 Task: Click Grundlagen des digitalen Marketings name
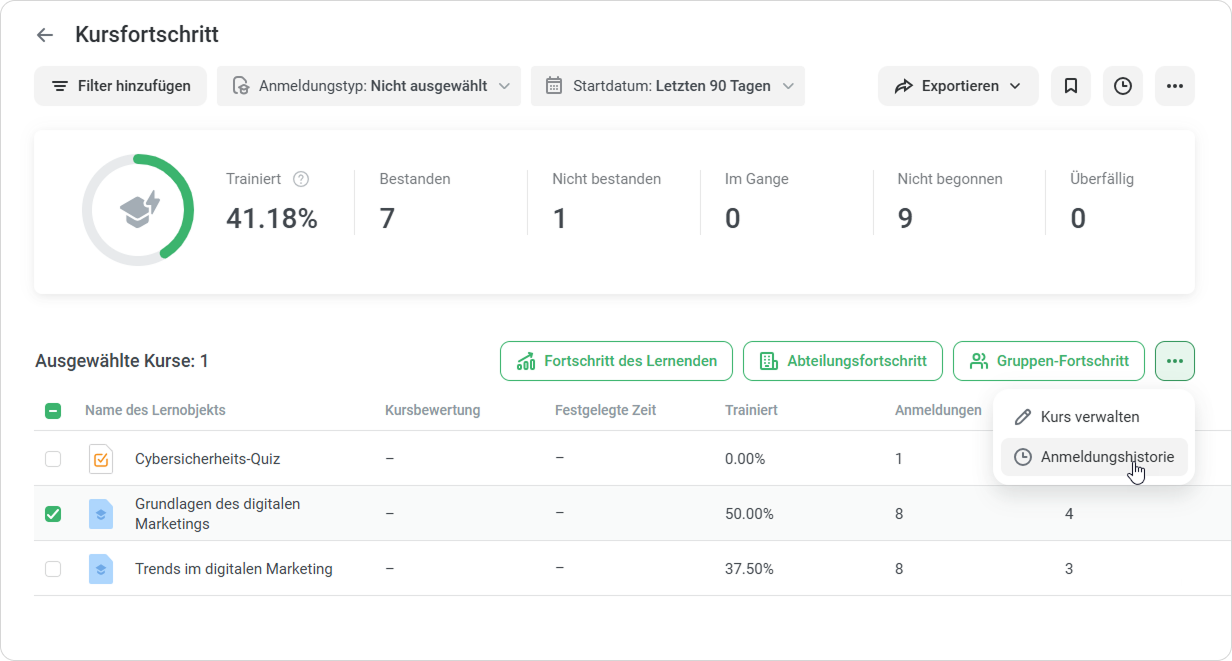218,514
